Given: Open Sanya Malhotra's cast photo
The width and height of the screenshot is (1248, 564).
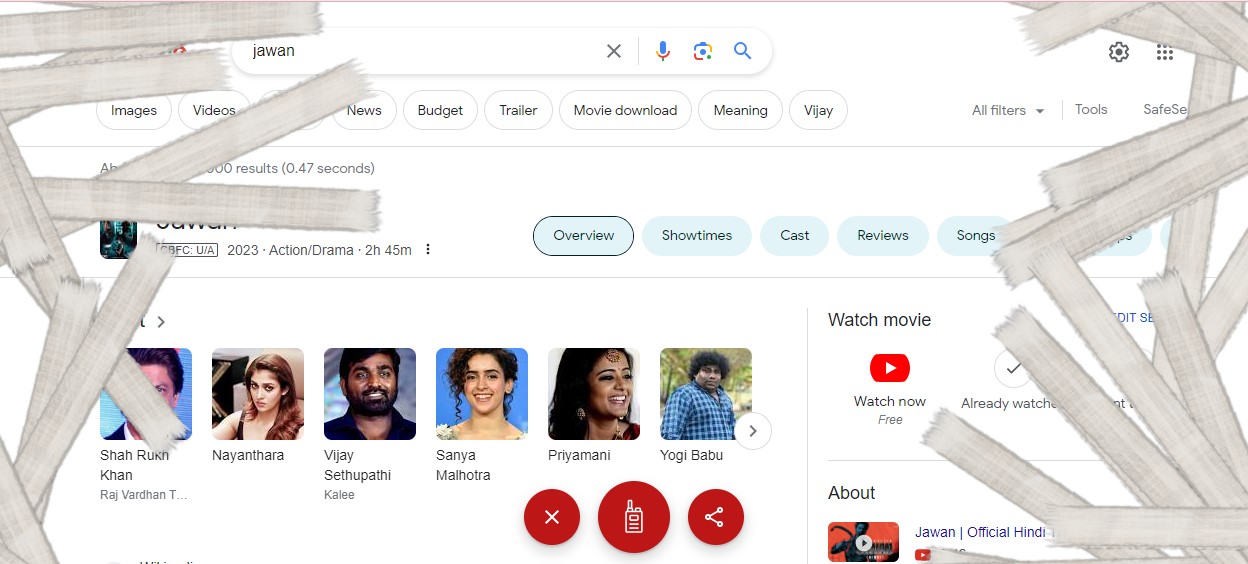Looking at the screenshot, I should 482,394.
